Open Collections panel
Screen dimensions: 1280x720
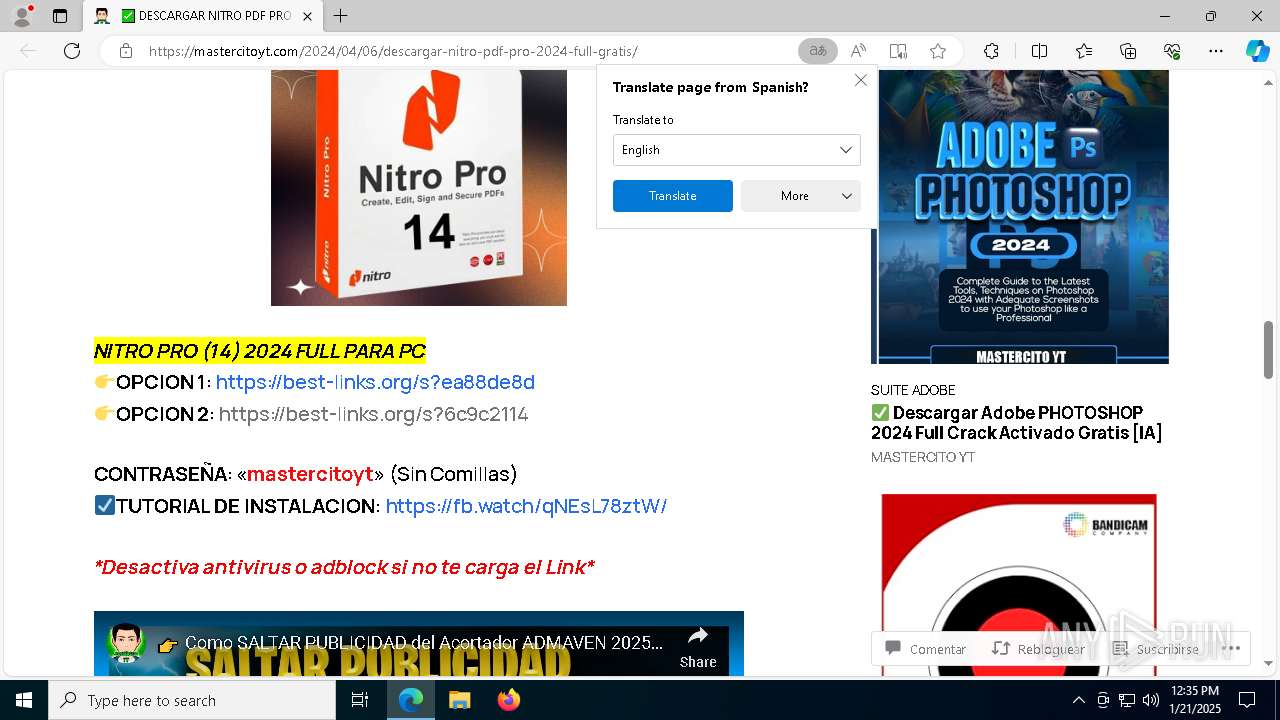coord(1128,51)
